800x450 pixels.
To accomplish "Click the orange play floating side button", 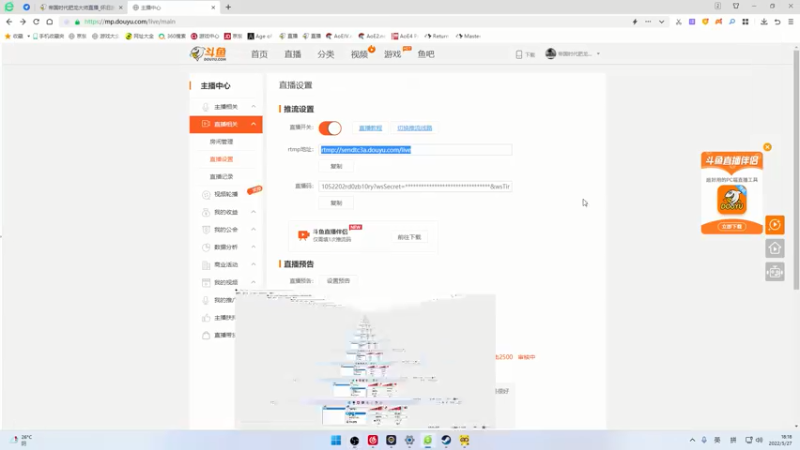I will [x=774, y=225].
